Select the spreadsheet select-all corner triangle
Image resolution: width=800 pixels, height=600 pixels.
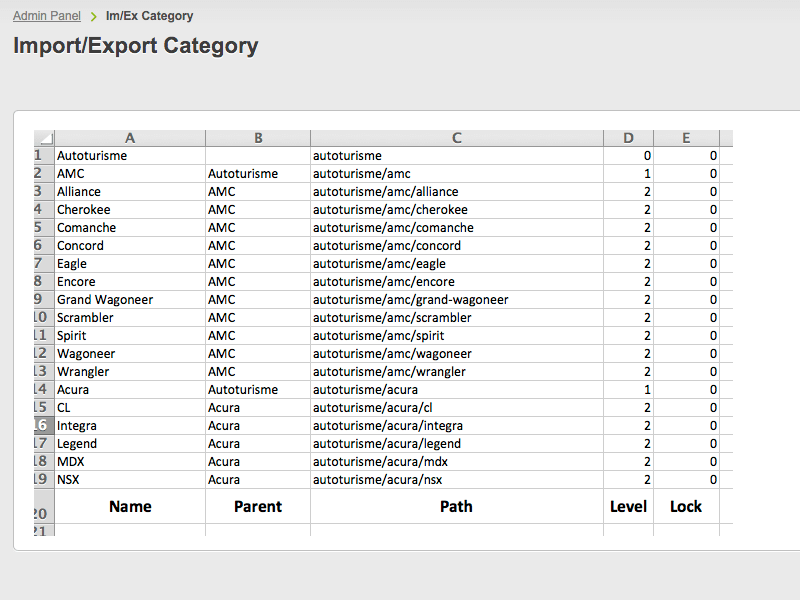point(46,138)
